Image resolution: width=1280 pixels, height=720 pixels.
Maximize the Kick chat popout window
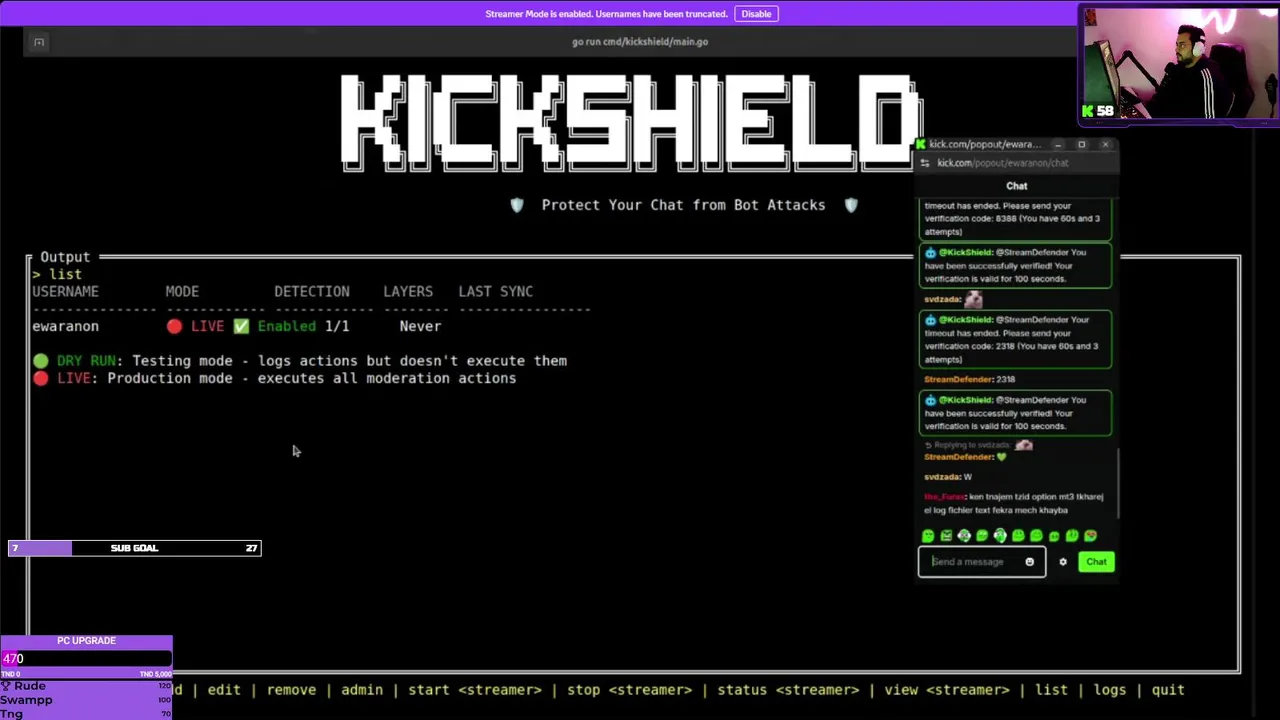pos(1081,145)
